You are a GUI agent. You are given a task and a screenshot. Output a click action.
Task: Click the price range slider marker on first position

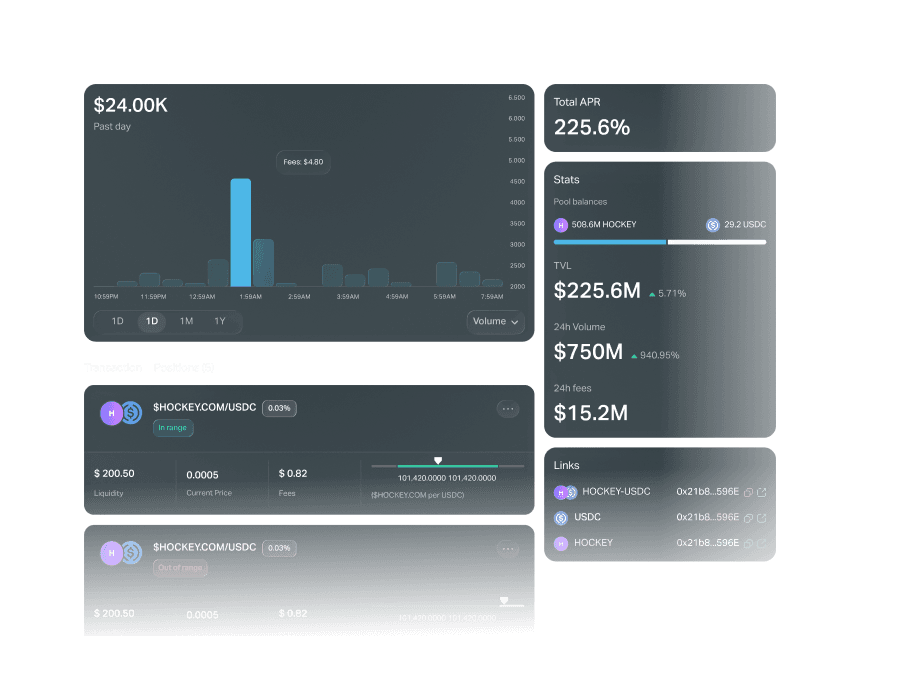pyautogui.click(x=437, y=461)
